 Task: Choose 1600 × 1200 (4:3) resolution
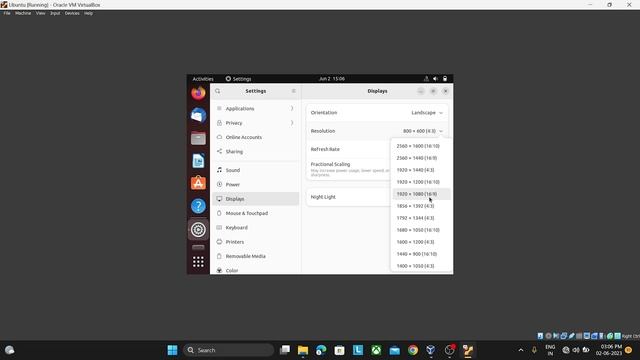(x=421, y=242)
